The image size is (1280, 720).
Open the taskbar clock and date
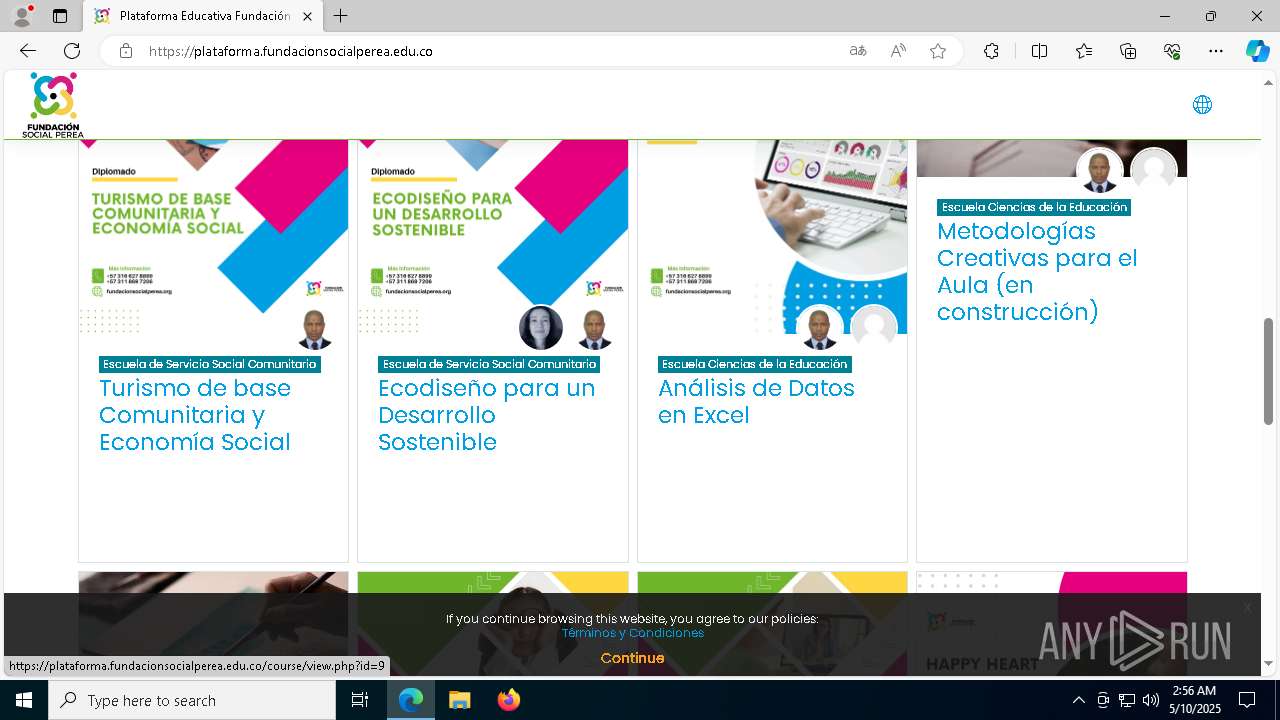tap(1194, 700)
